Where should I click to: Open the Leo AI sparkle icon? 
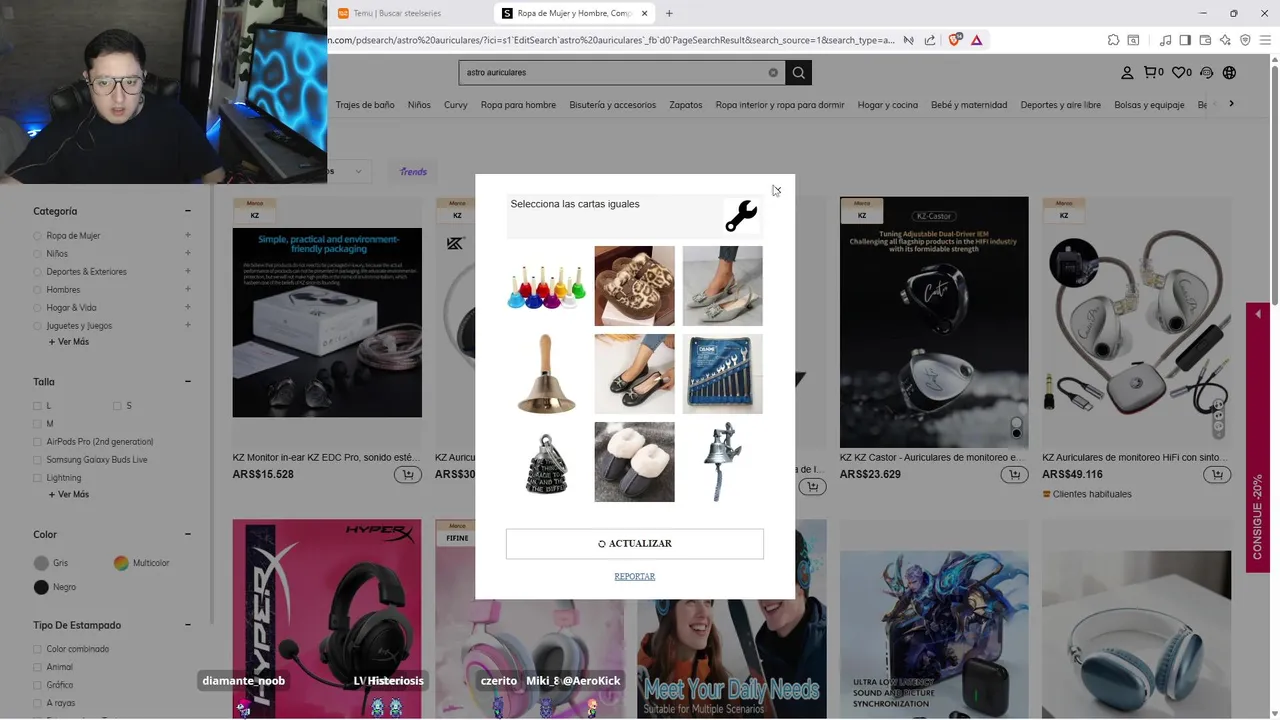click(x=1225, y=40)
